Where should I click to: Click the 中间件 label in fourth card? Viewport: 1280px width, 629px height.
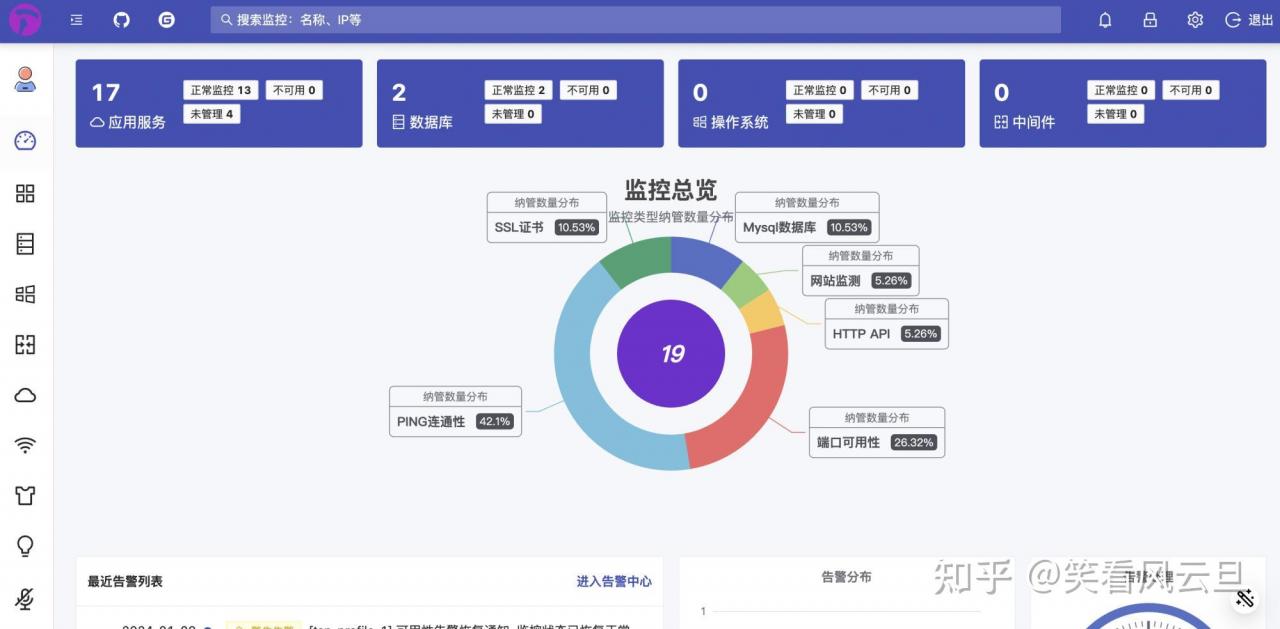pos(1024,122)
